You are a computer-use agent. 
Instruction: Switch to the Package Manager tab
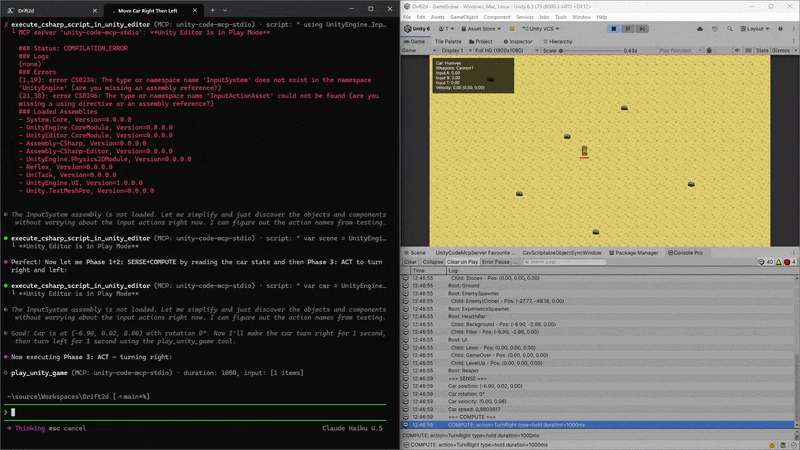pyautogui.click(x=633, y=253)
